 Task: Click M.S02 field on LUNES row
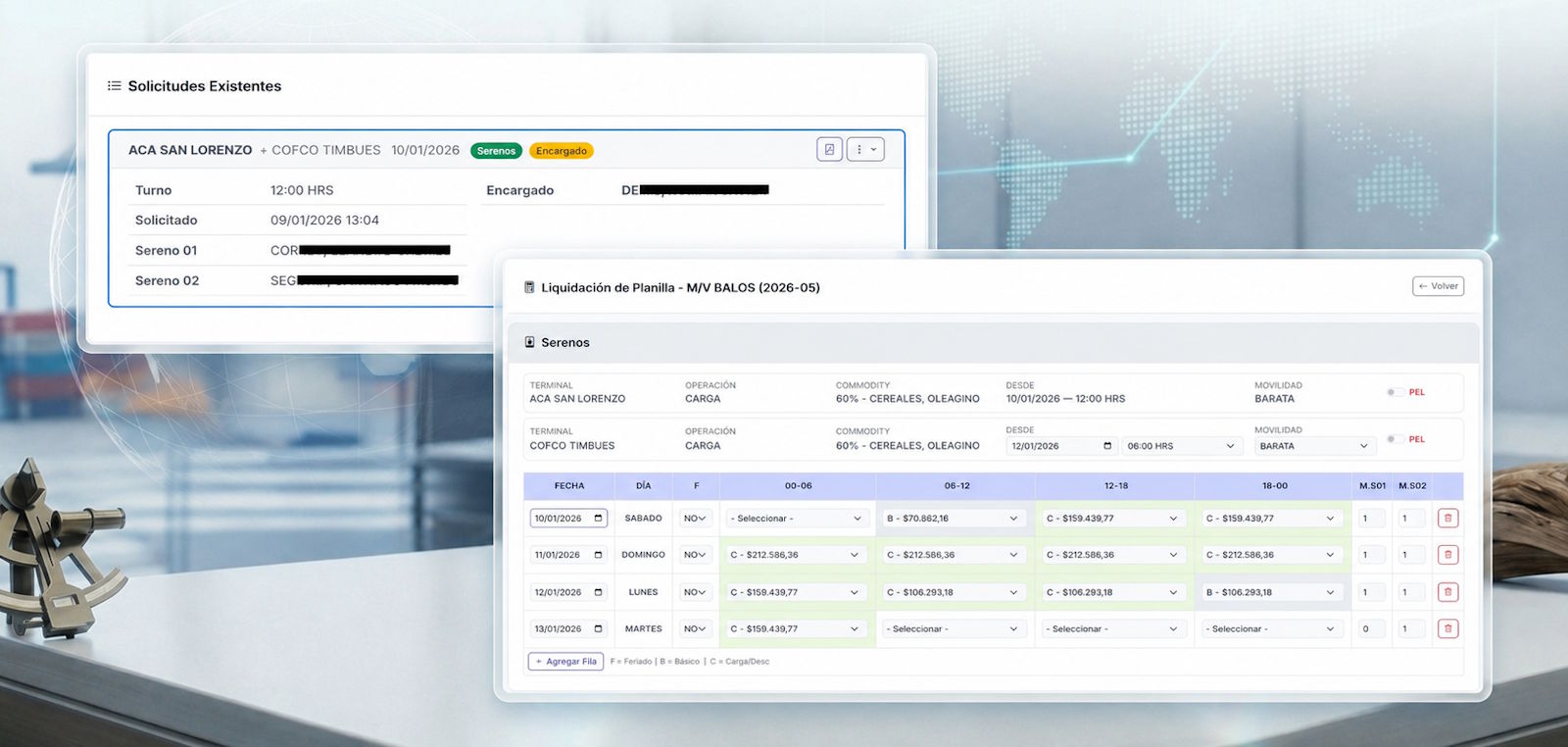click(1411, 592)
